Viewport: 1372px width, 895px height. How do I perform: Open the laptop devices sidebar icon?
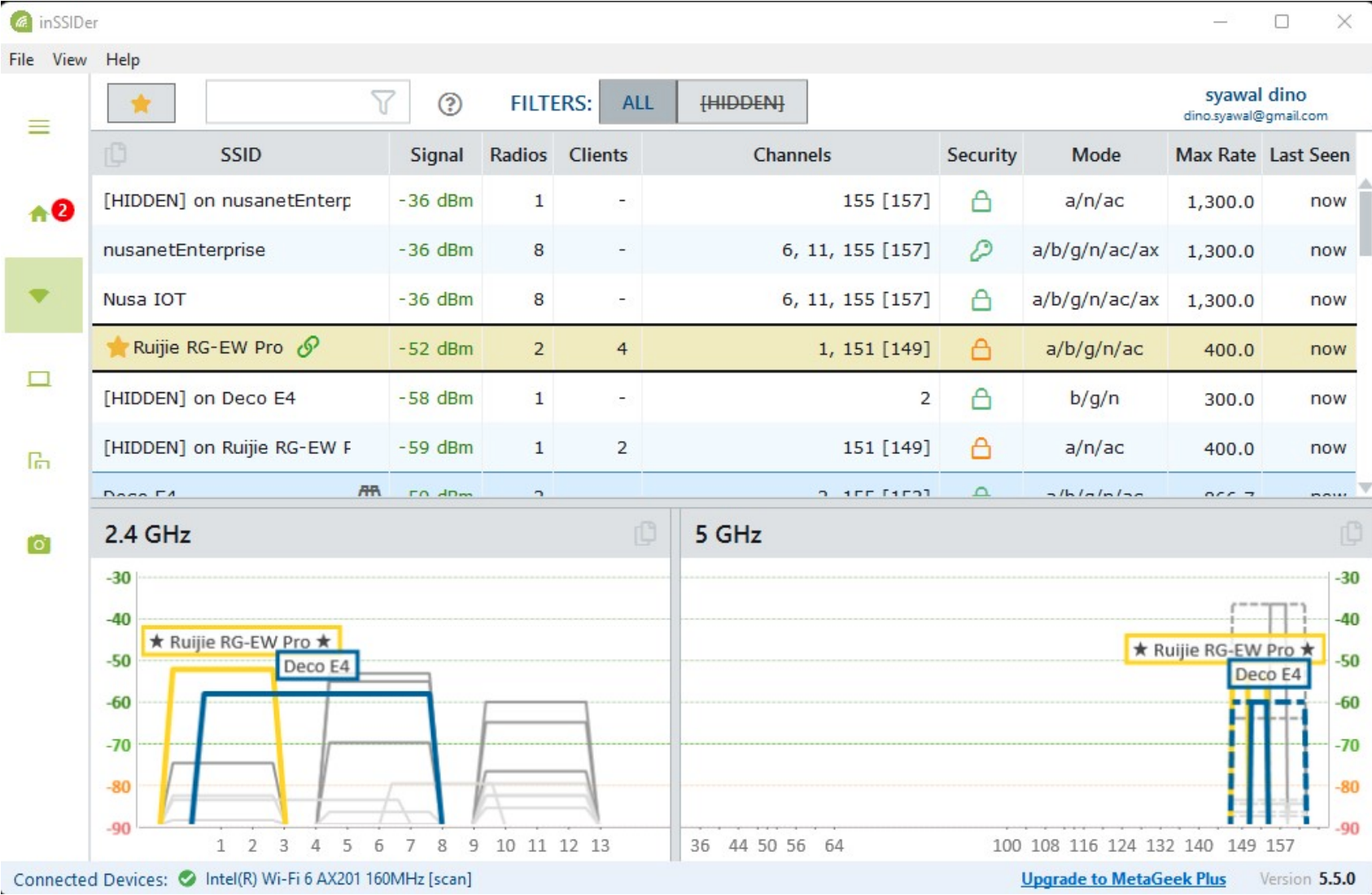point(39,379)
